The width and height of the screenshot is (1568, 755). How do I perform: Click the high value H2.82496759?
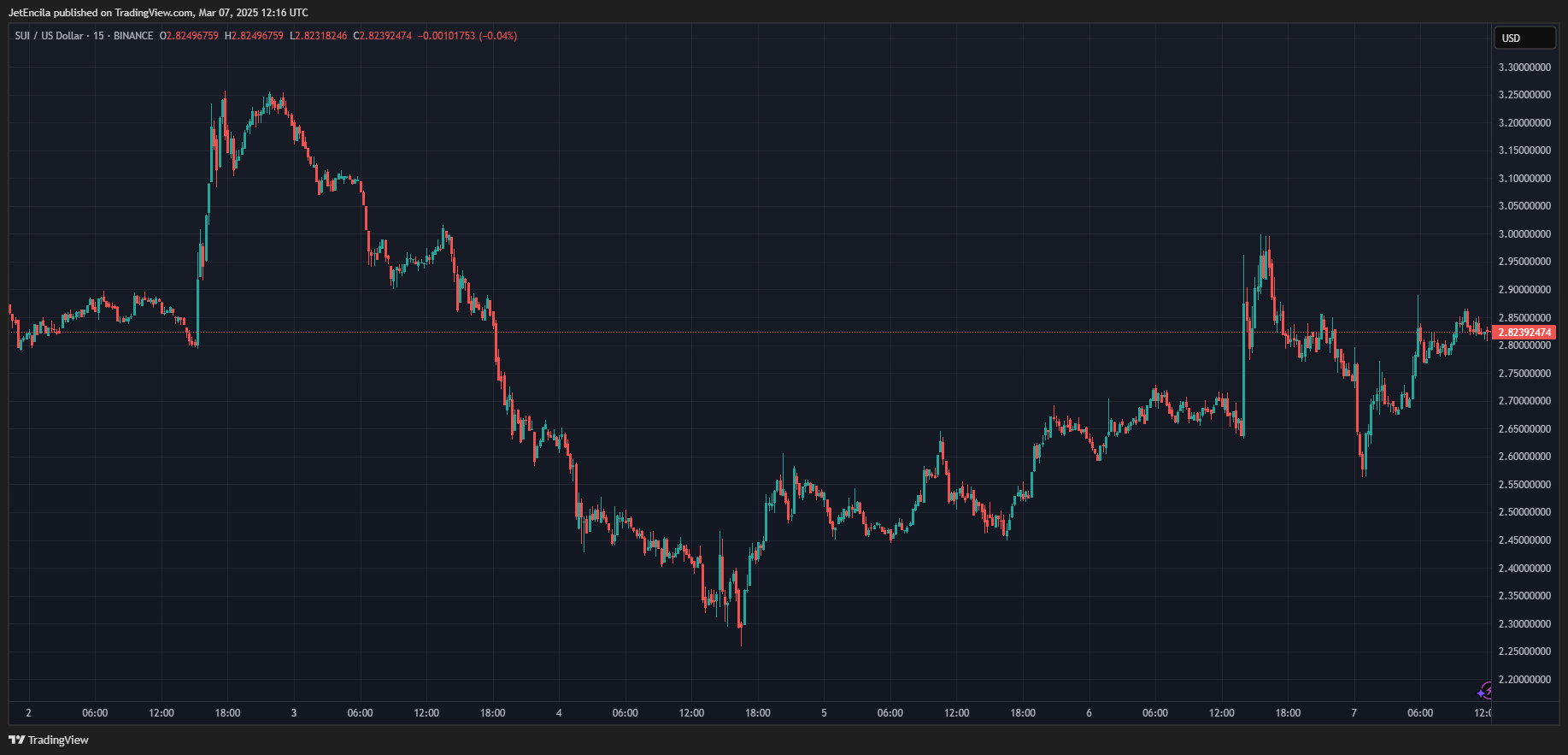[254, 36]
